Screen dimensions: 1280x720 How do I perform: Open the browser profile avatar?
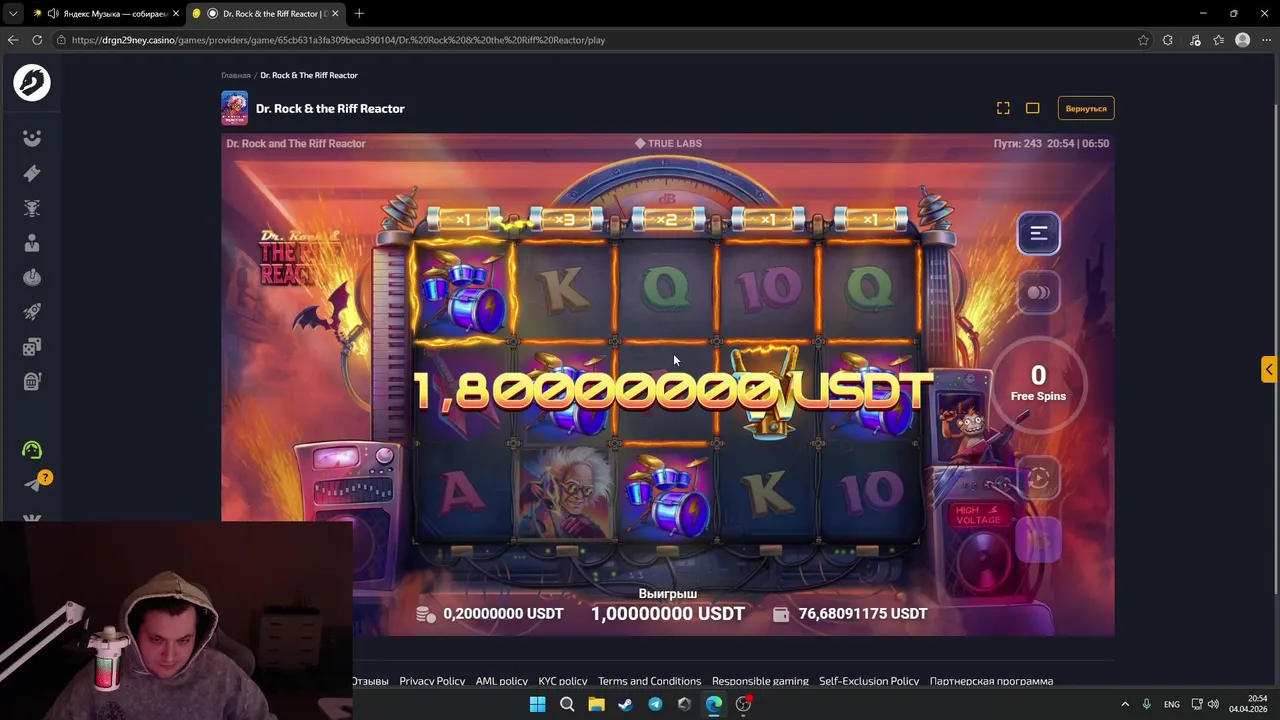click(1243, 40)
